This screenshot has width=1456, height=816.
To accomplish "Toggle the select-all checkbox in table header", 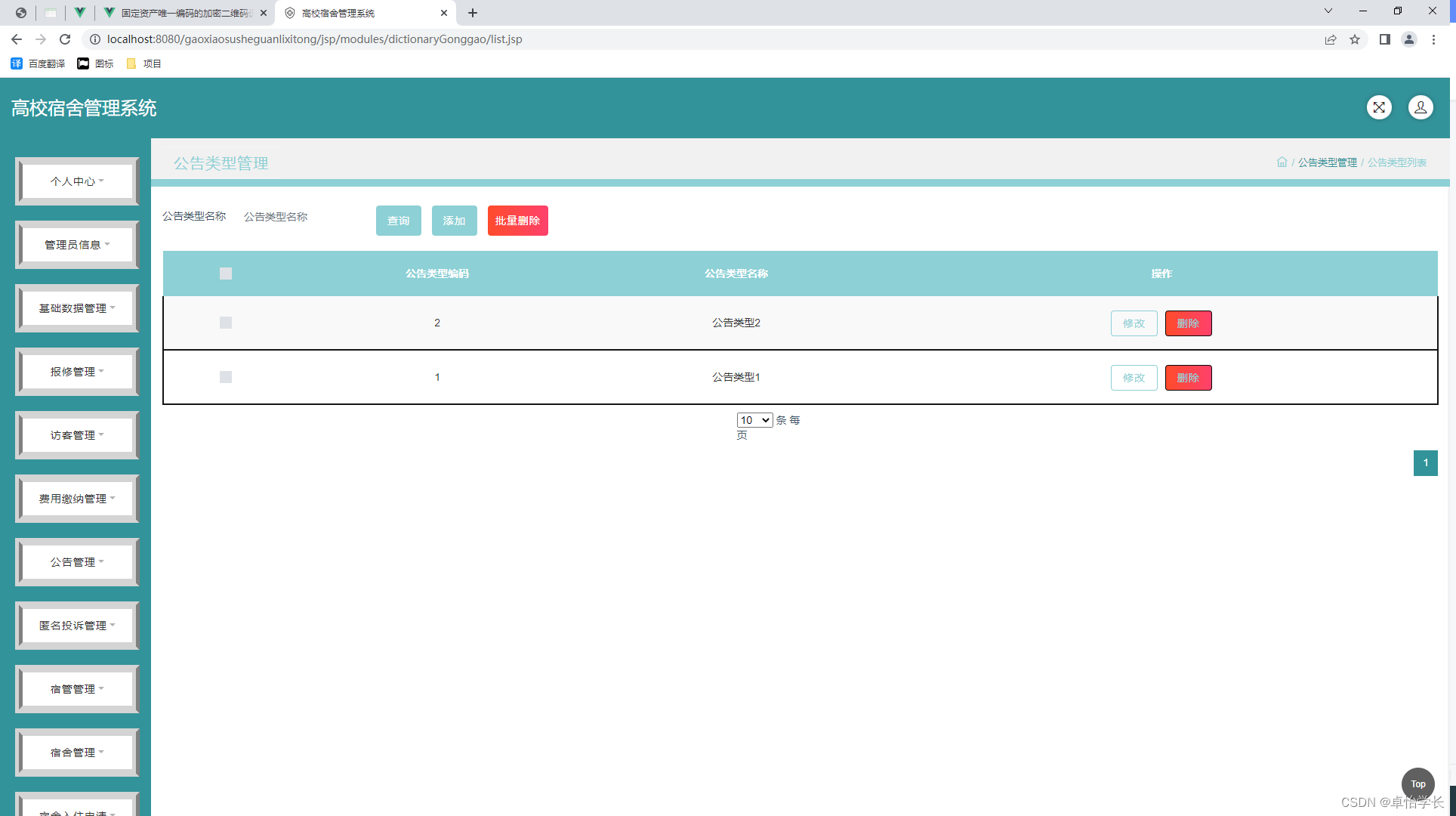I will tap(226, 274).
